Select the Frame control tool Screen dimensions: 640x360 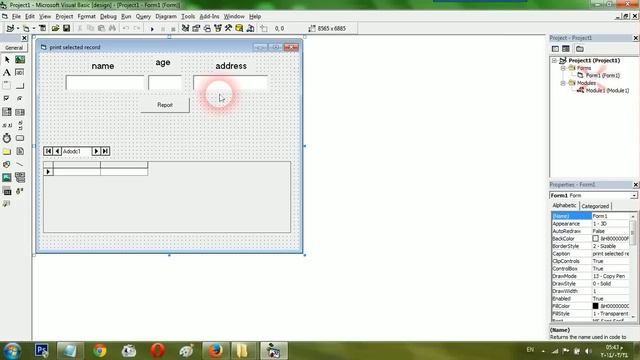(x=7, y=86)
